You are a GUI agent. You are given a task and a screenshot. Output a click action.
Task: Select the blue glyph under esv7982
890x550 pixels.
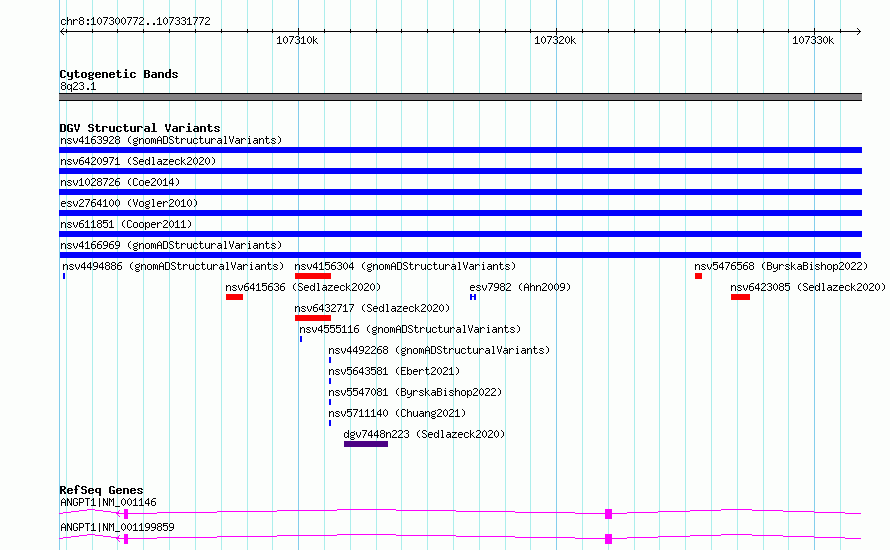tap(473, 297)
